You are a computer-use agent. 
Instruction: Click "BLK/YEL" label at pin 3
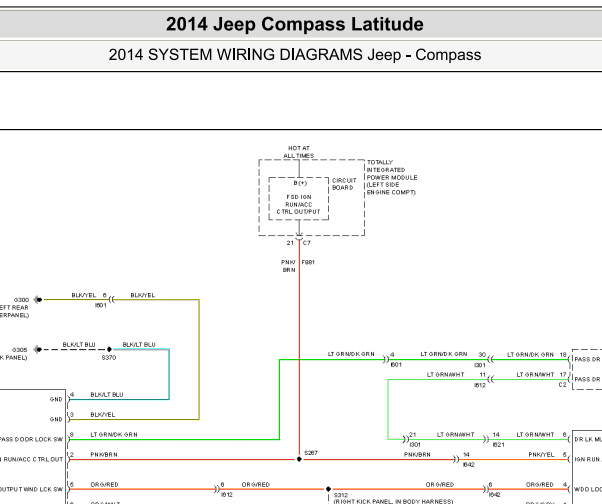coord(103,415)
